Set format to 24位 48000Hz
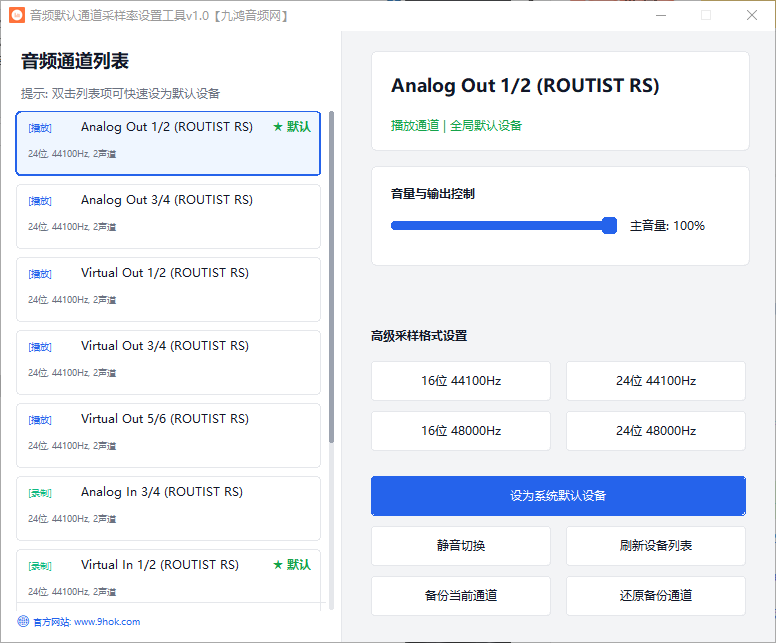This screenshot has width=776, height=643. [656, 431]
